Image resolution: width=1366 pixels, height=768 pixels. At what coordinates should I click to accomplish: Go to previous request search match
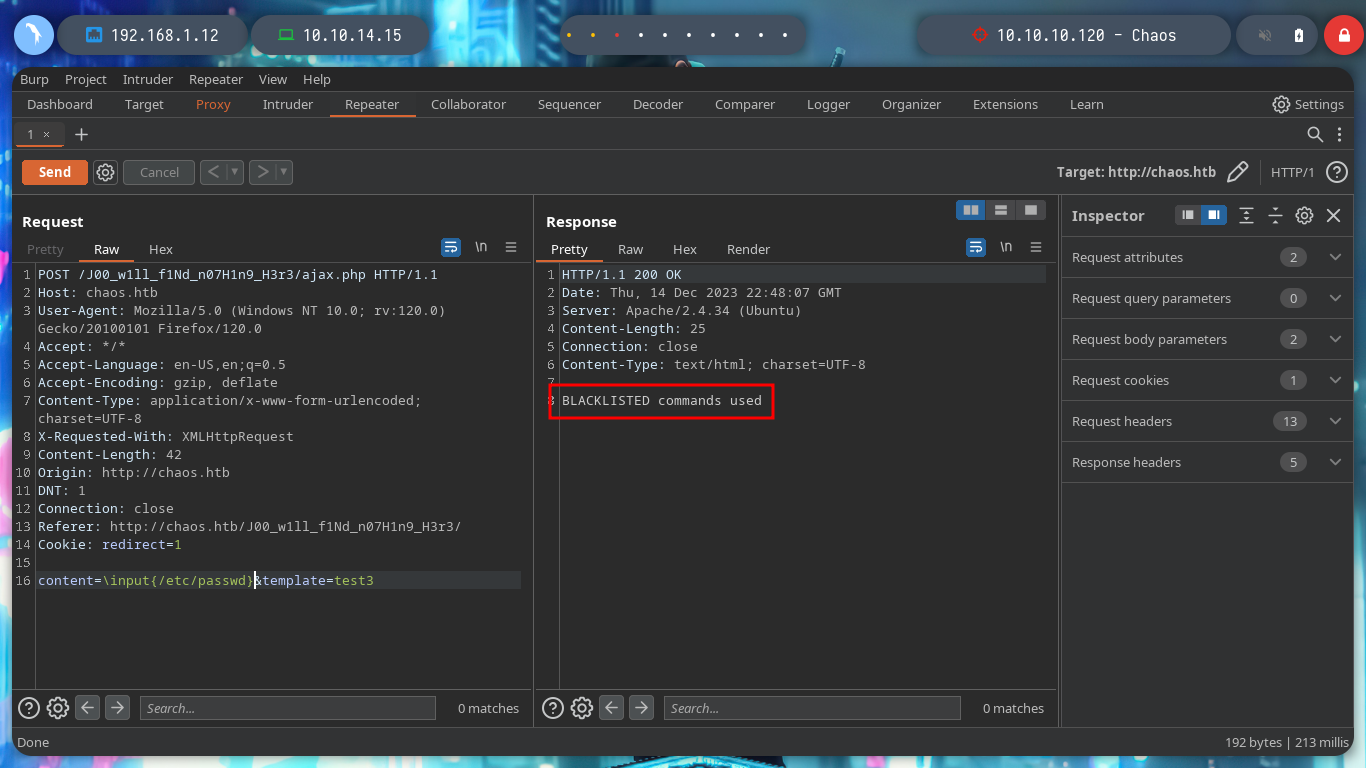pyautogui.click(x=88, y=708)
